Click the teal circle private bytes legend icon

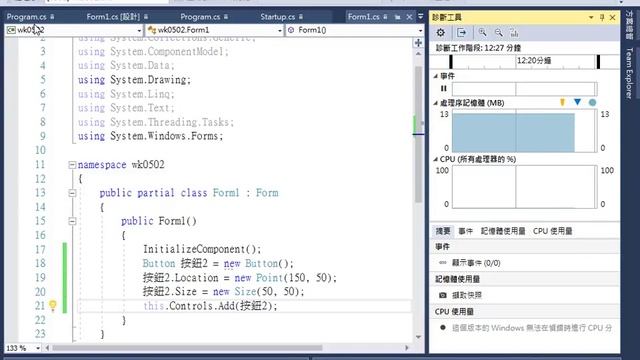(x=592, y=102)
